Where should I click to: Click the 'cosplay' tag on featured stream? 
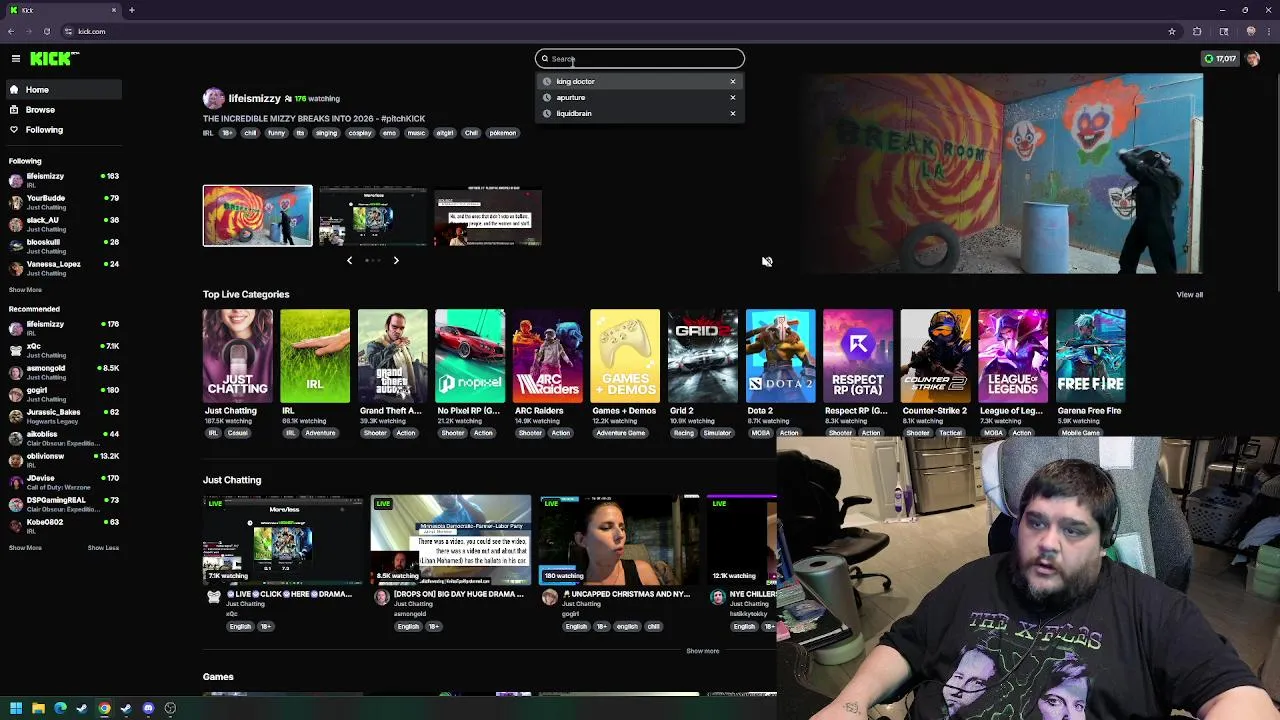click(359, 133)
